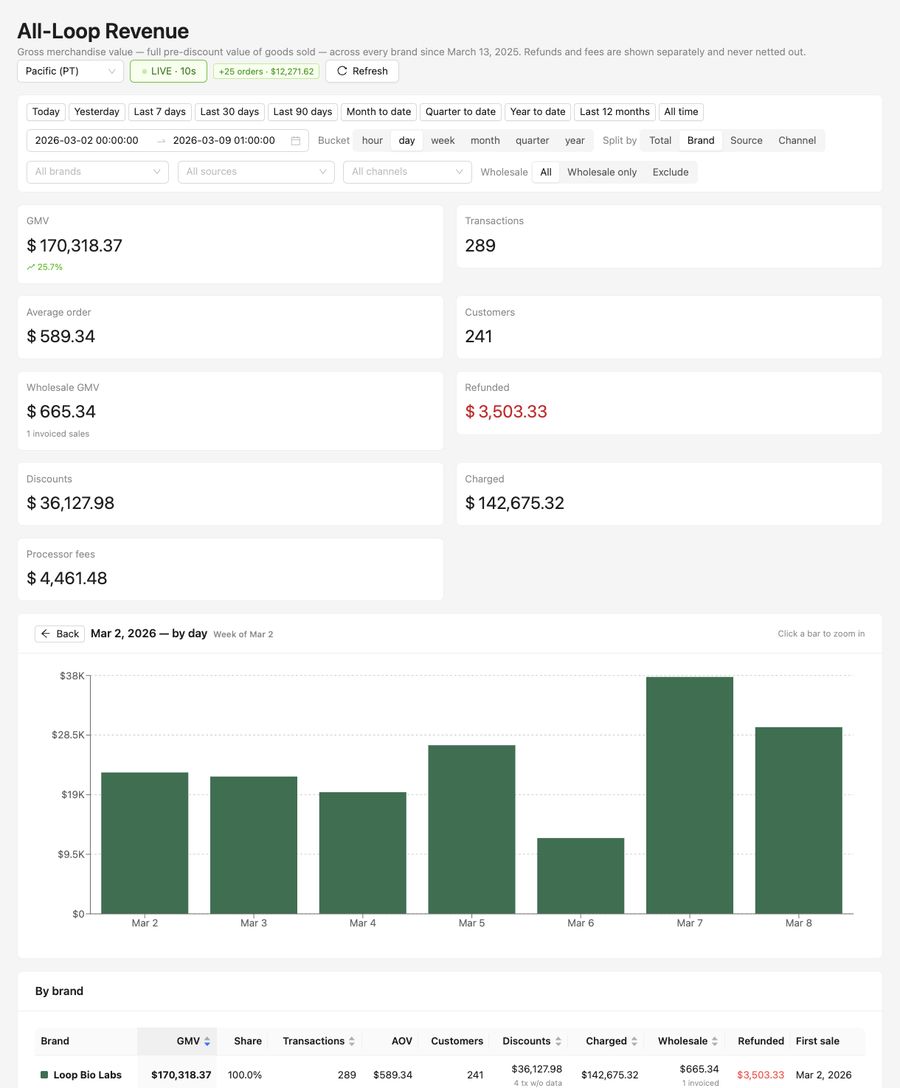Set bucket to week
The height and width of the screenshot is (1088, 900).
tap(443, 140)
